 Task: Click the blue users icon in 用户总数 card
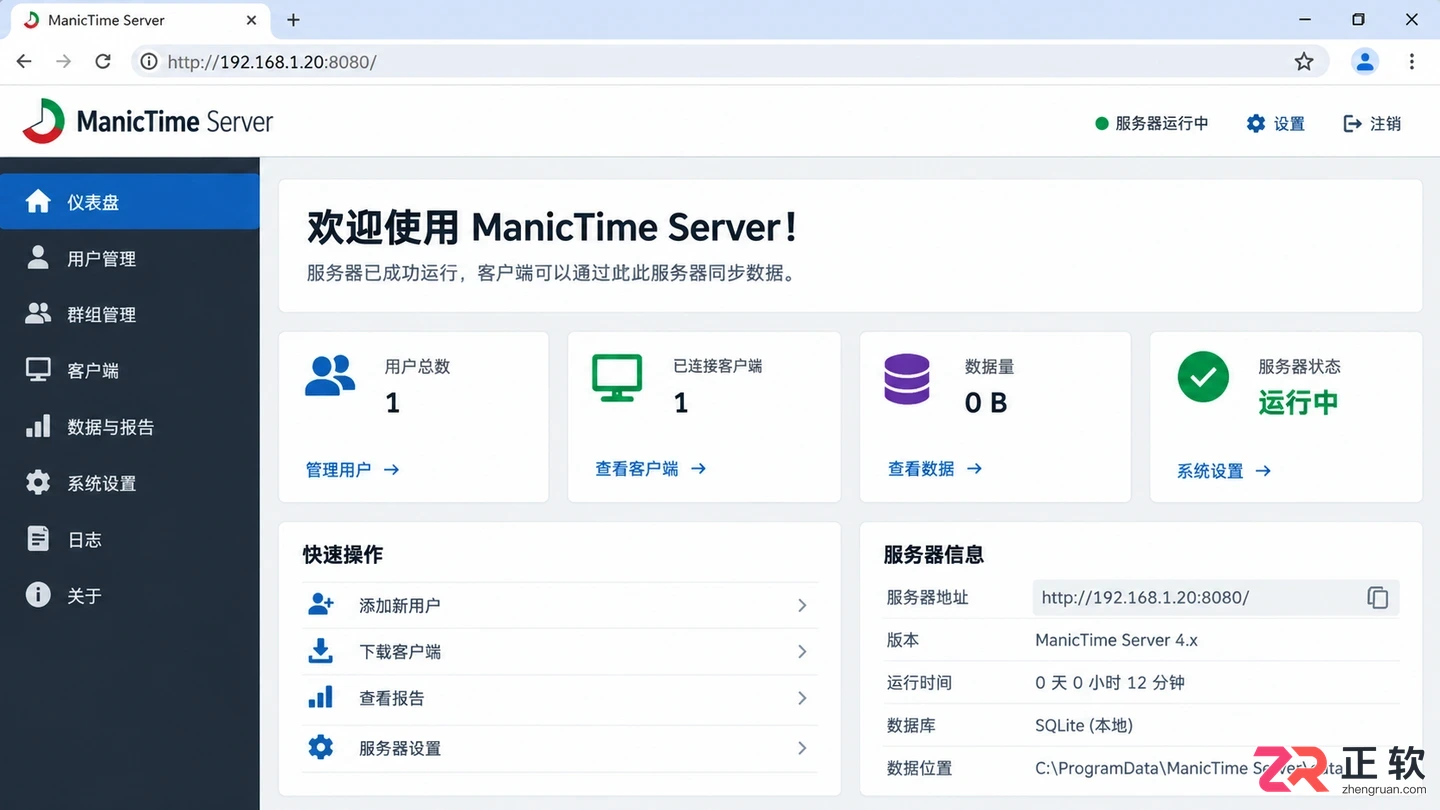click(330, 377)
